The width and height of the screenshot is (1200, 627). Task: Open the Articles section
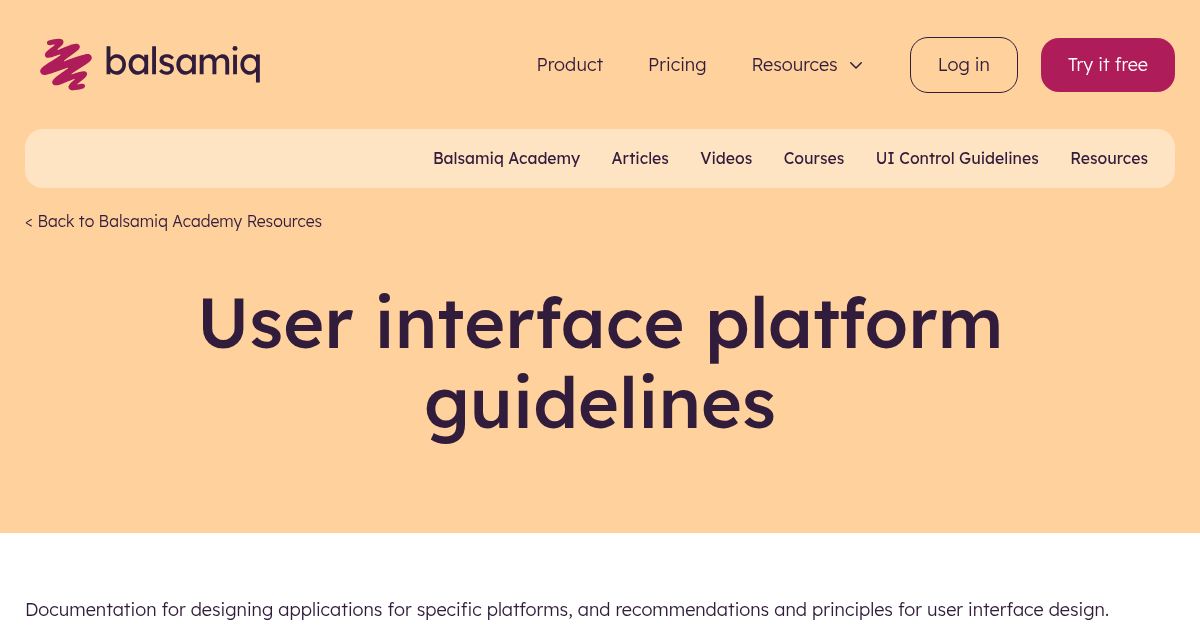(640, 158)
